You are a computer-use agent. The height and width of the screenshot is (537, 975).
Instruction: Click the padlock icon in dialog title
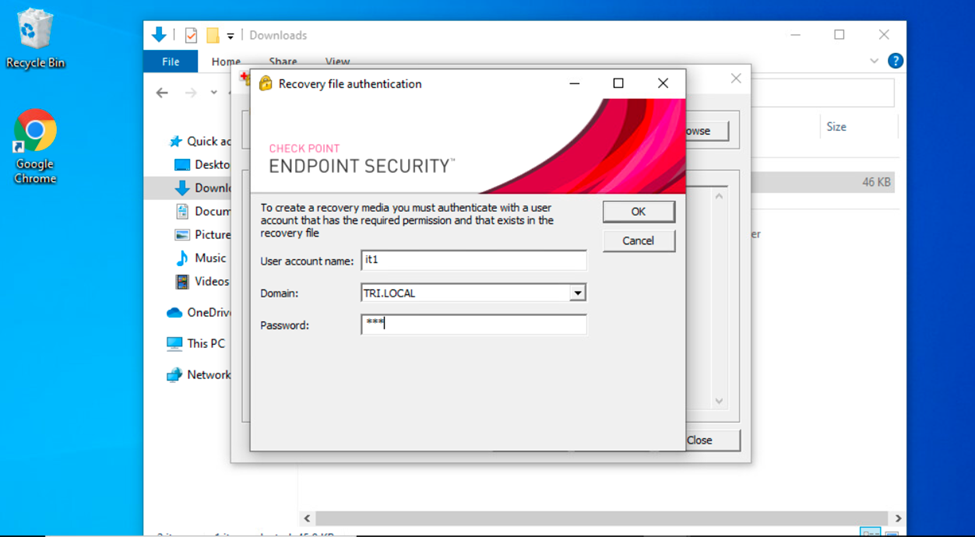click(266, 83)
